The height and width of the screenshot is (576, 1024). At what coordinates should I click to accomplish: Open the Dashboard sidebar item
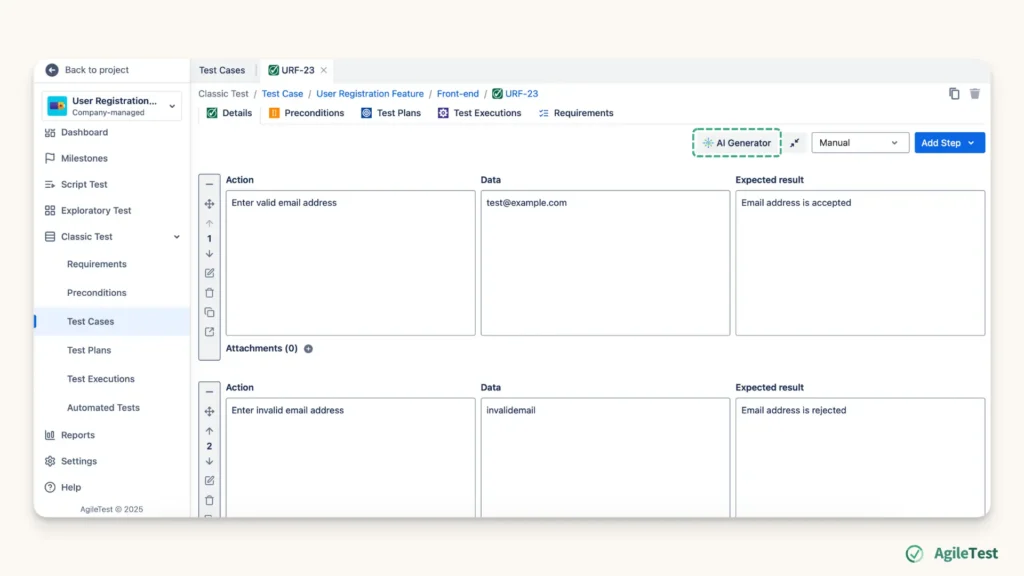[84, 132]
